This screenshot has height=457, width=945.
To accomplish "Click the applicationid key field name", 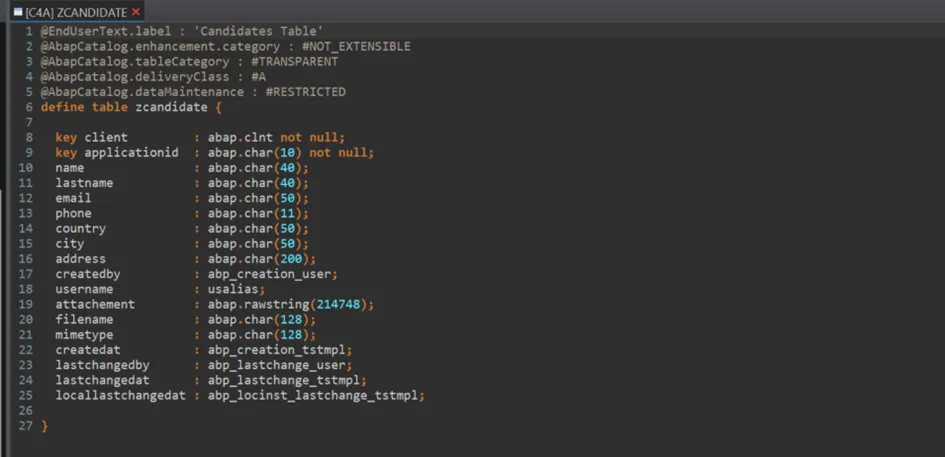I will click(x=131, y=153).
